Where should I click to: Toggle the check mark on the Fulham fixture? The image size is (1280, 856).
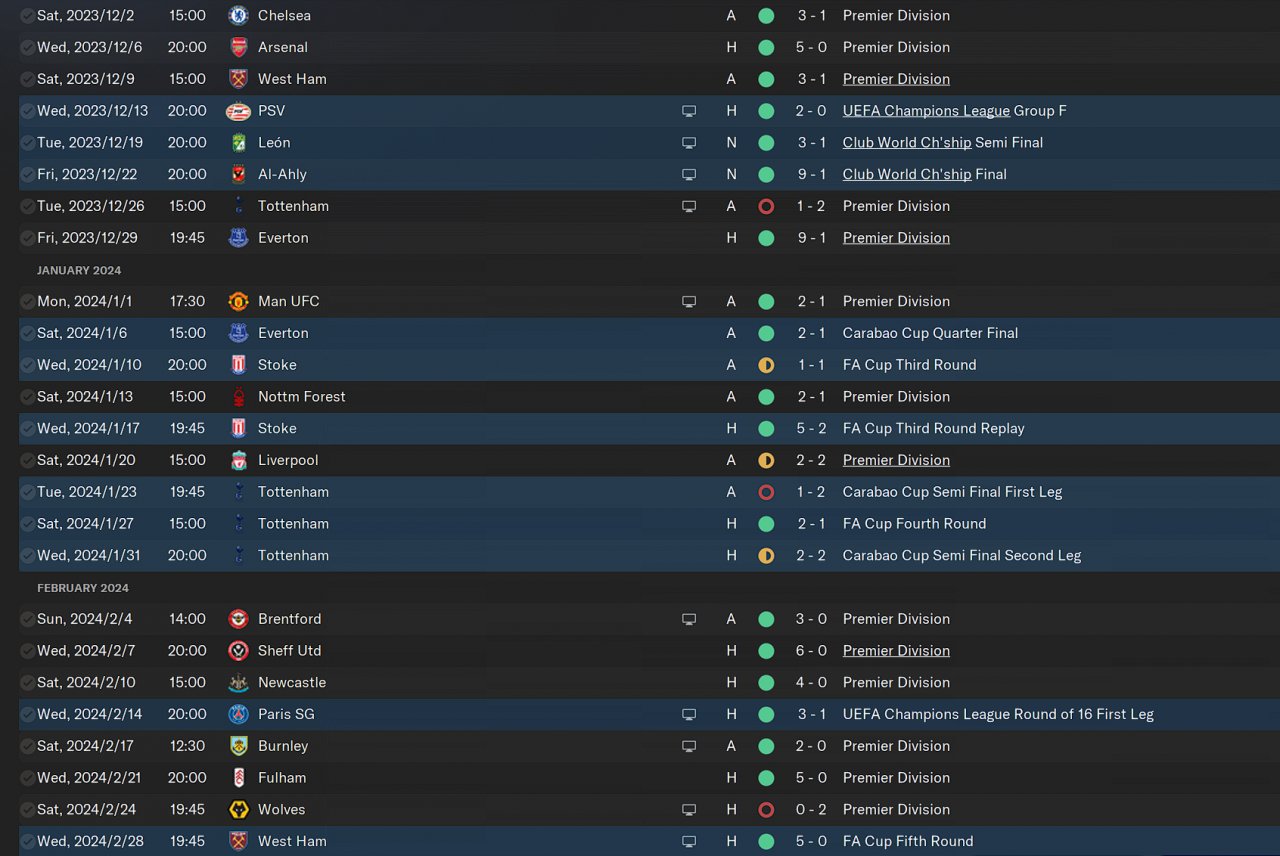pyautogui.click(x=27, y=778)
